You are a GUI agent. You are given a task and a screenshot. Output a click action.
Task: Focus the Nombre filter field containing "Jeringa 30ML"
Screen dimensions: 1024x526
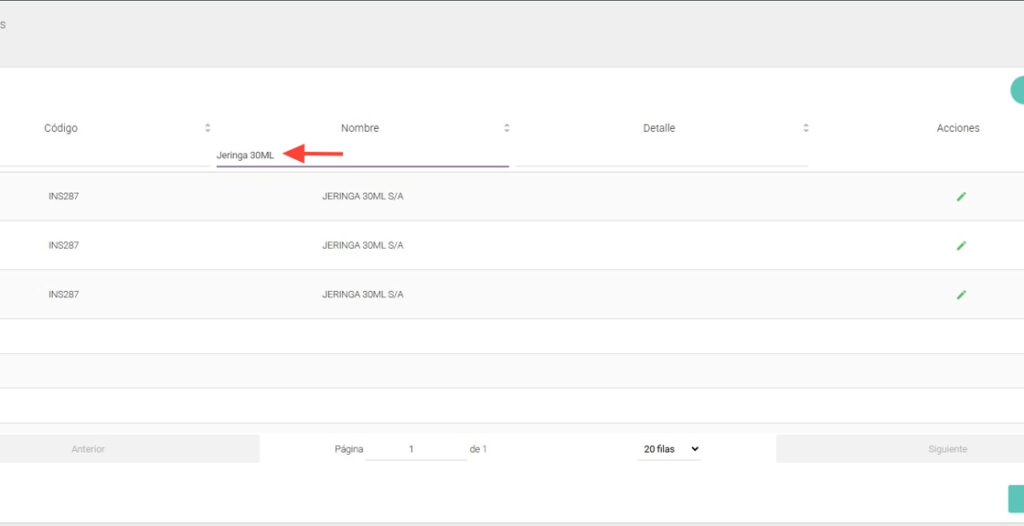[362, 155]
